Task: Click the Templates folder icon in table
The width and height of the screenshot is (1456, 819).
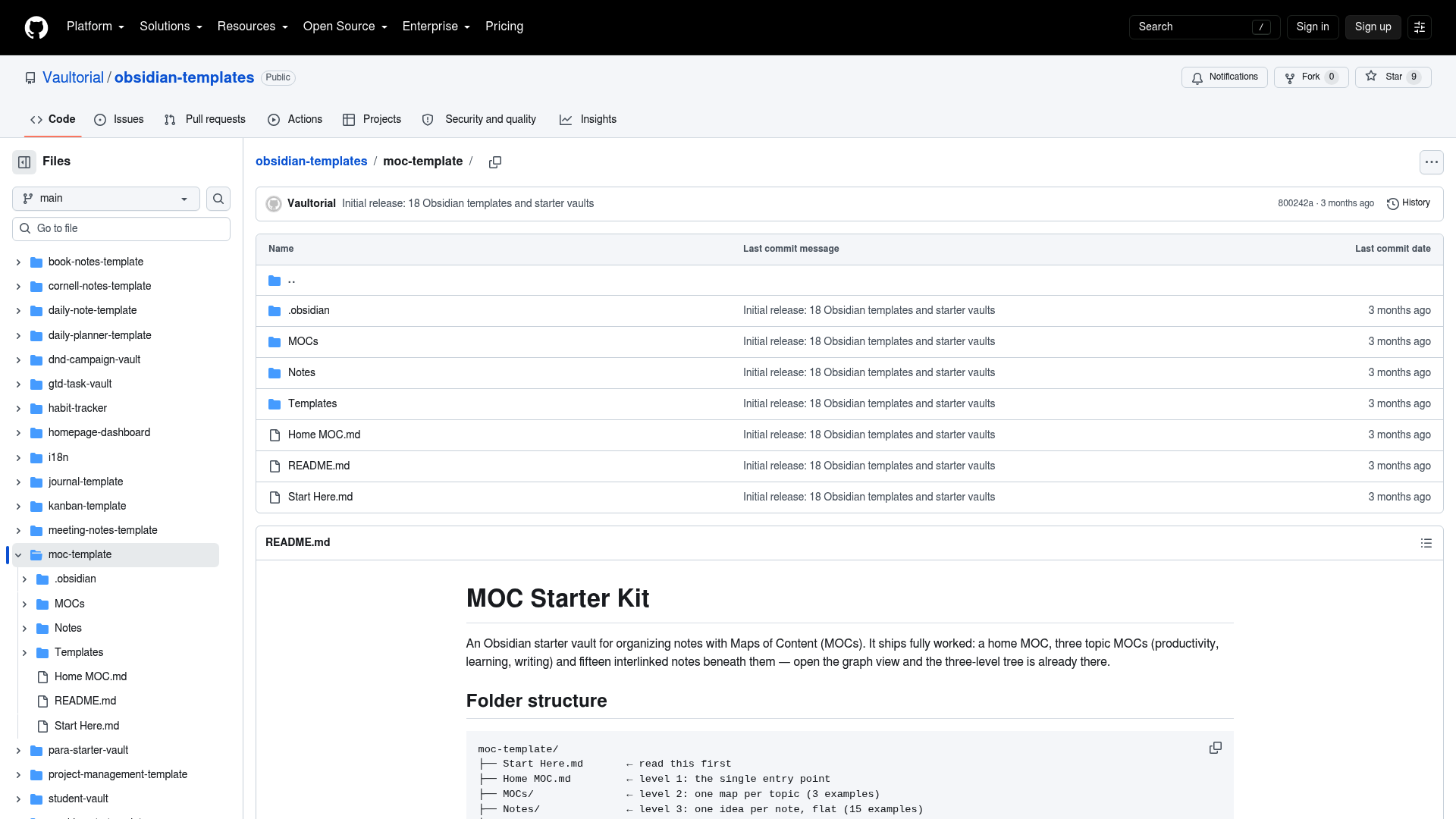Action: (x=275, y=404)
